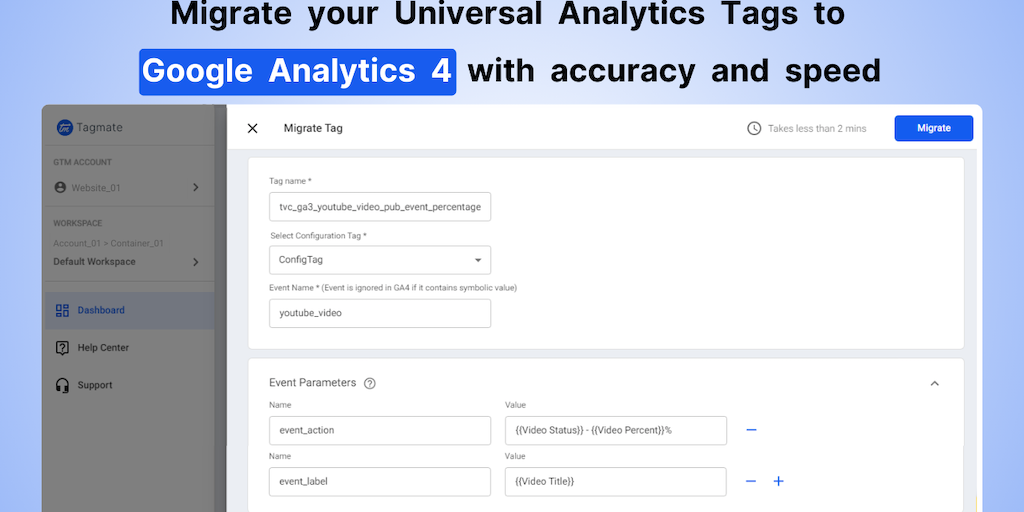Expand the Default Workspace chevron
This screenshot has height=512, width=1024.
pyautogui.click(x=195, y=262)
